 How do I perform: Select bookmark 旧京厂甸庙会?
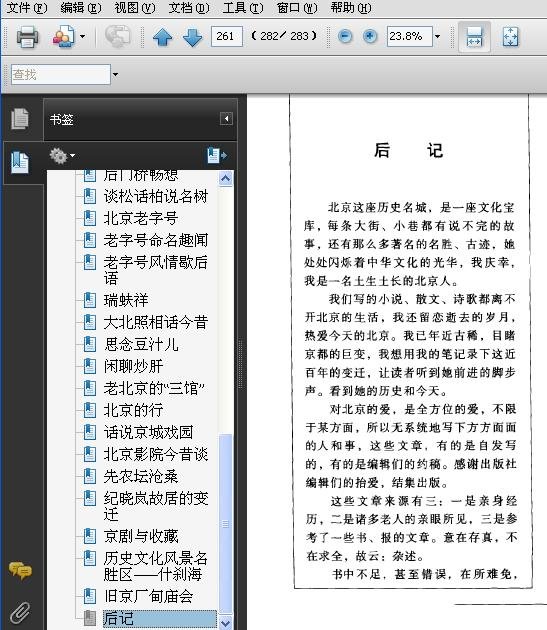(x=148, y=596)
